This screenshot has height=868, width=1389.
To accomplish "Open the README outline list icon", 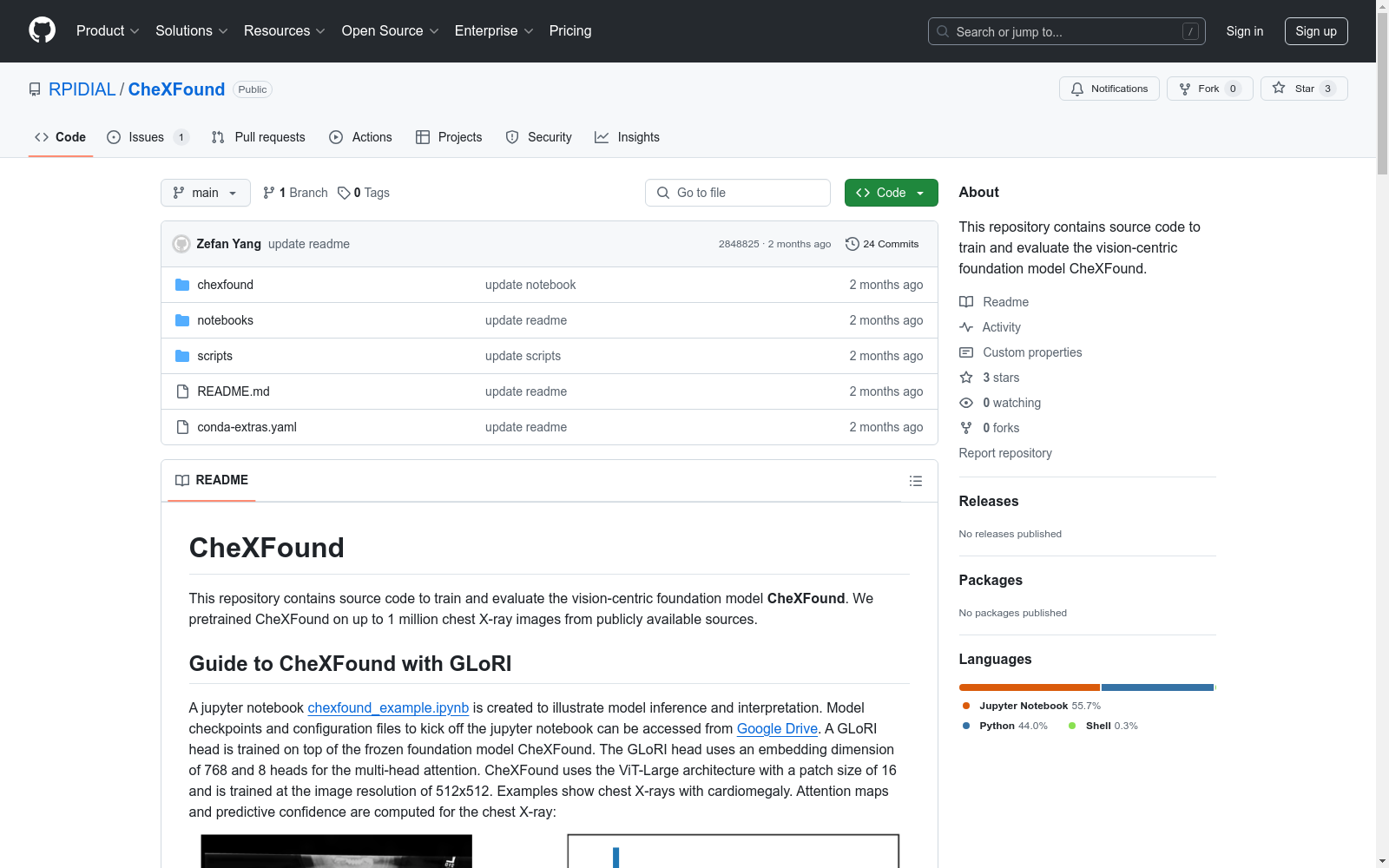I will pyautogui.click(x=915, y=481).
